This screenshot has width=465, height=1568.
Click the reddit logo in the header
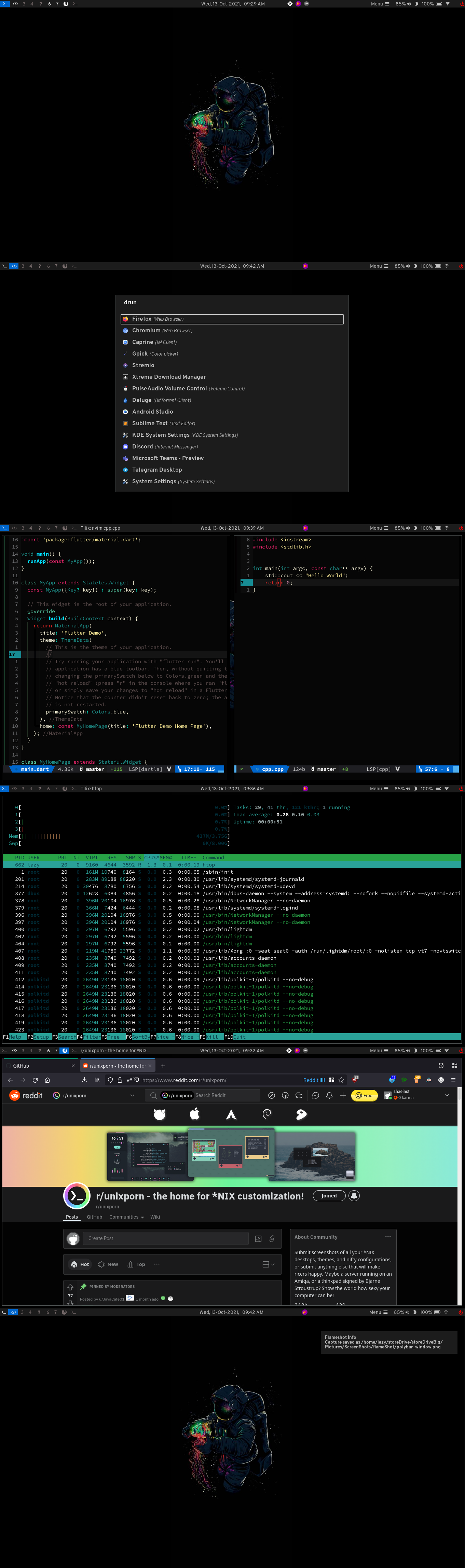26,1096
